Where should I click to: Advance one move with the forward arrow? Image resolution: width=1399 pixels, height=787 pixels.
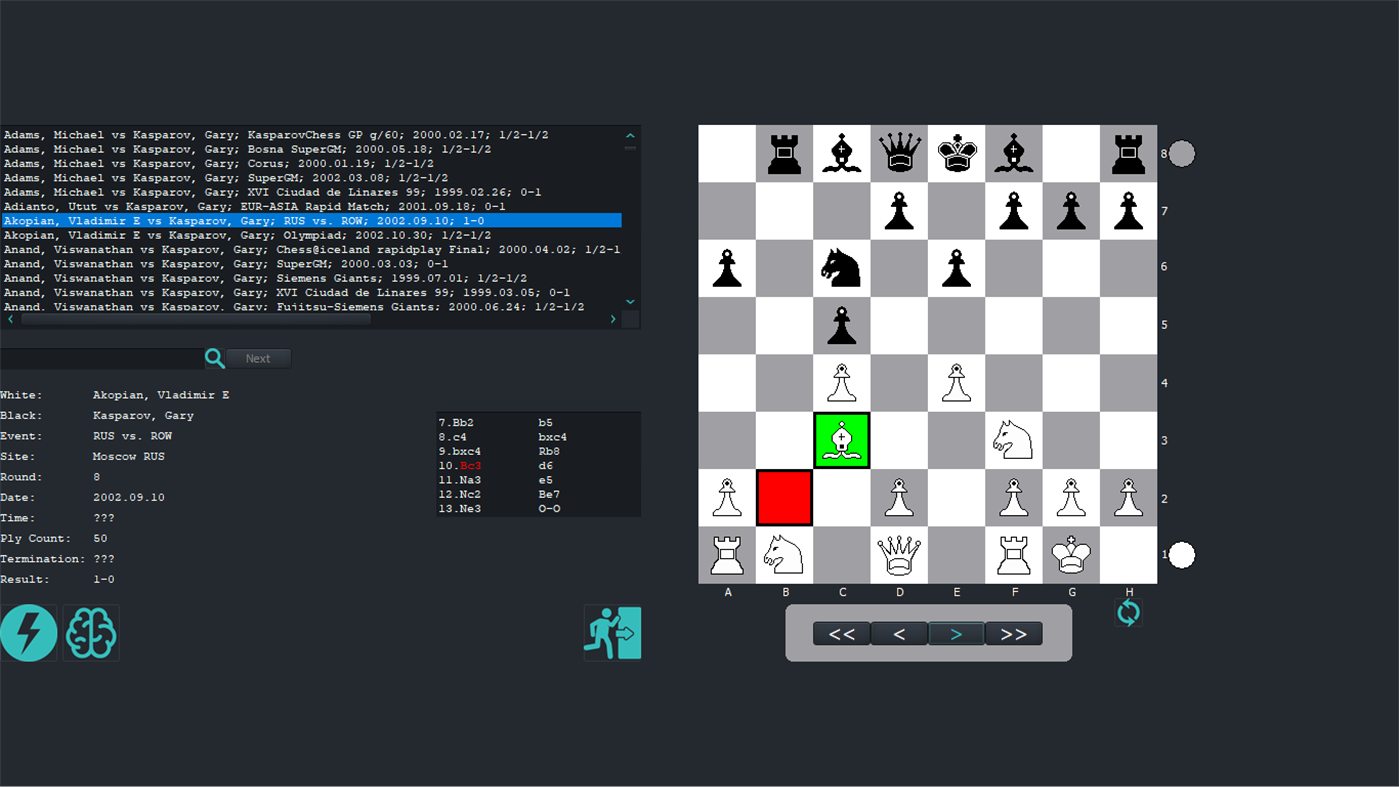click(x=956, y=633)
